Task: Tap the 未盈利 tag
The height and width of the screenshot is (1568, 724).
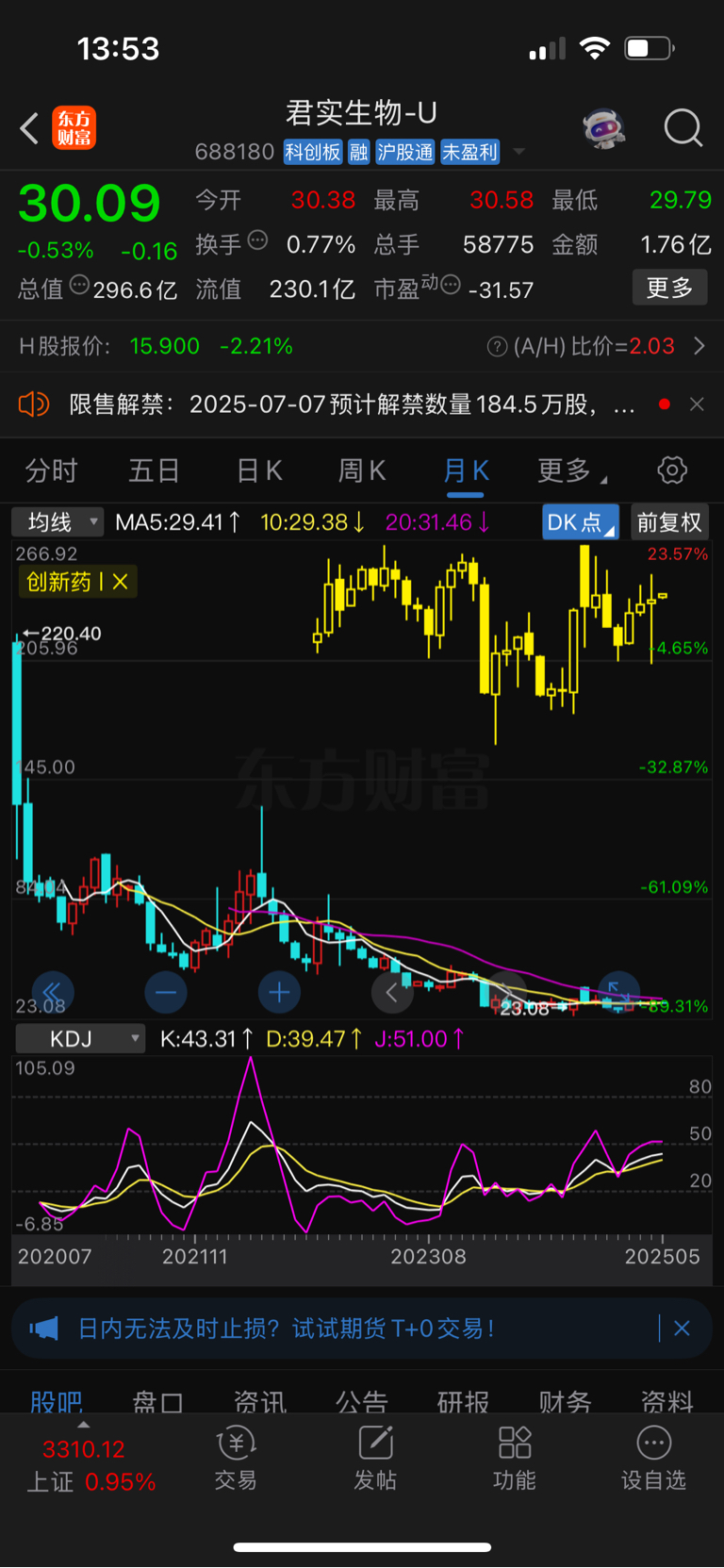Action: [469, 152]
